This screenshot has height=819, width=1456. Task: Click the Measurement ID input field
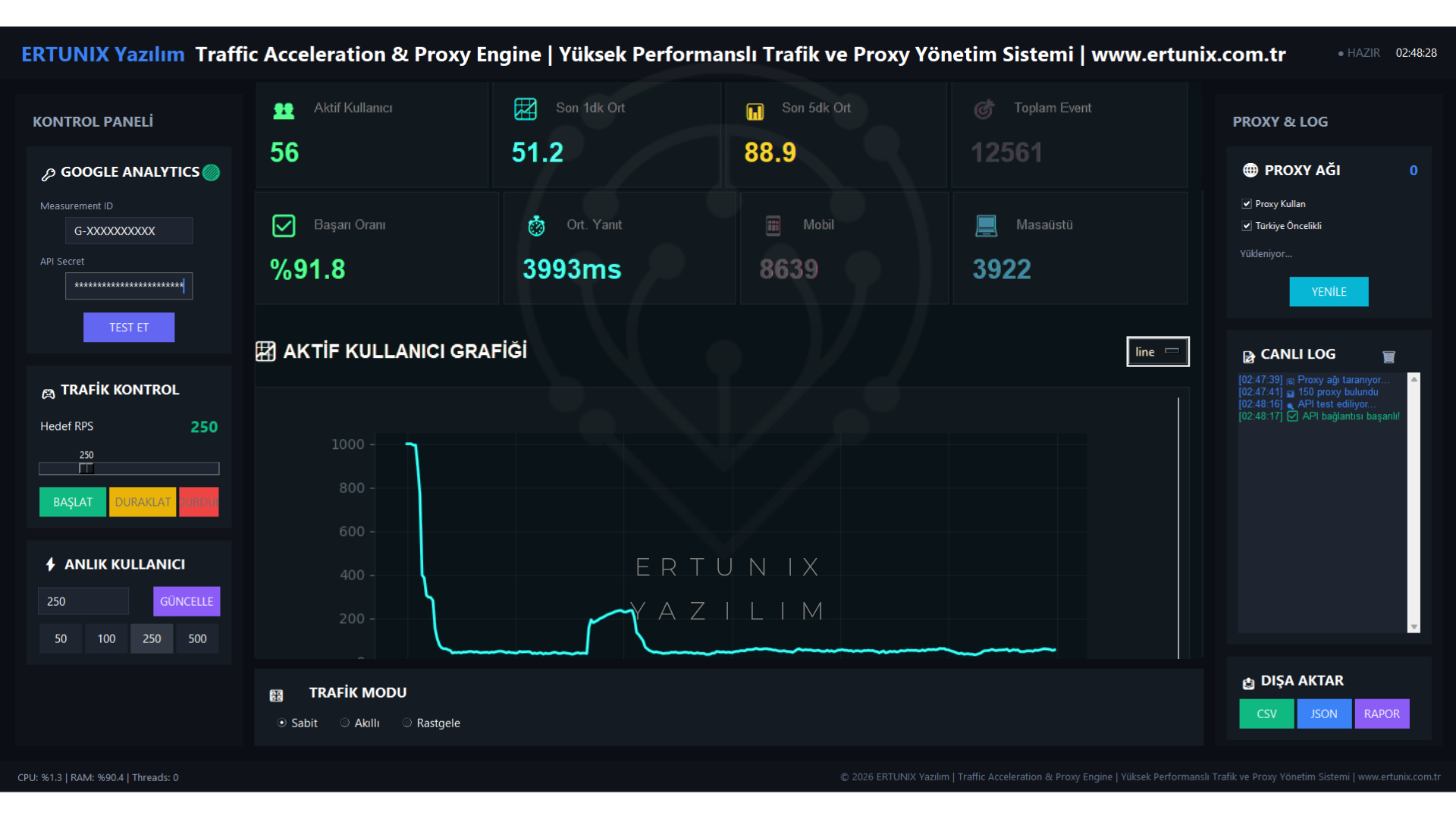[x=129, y=231]
